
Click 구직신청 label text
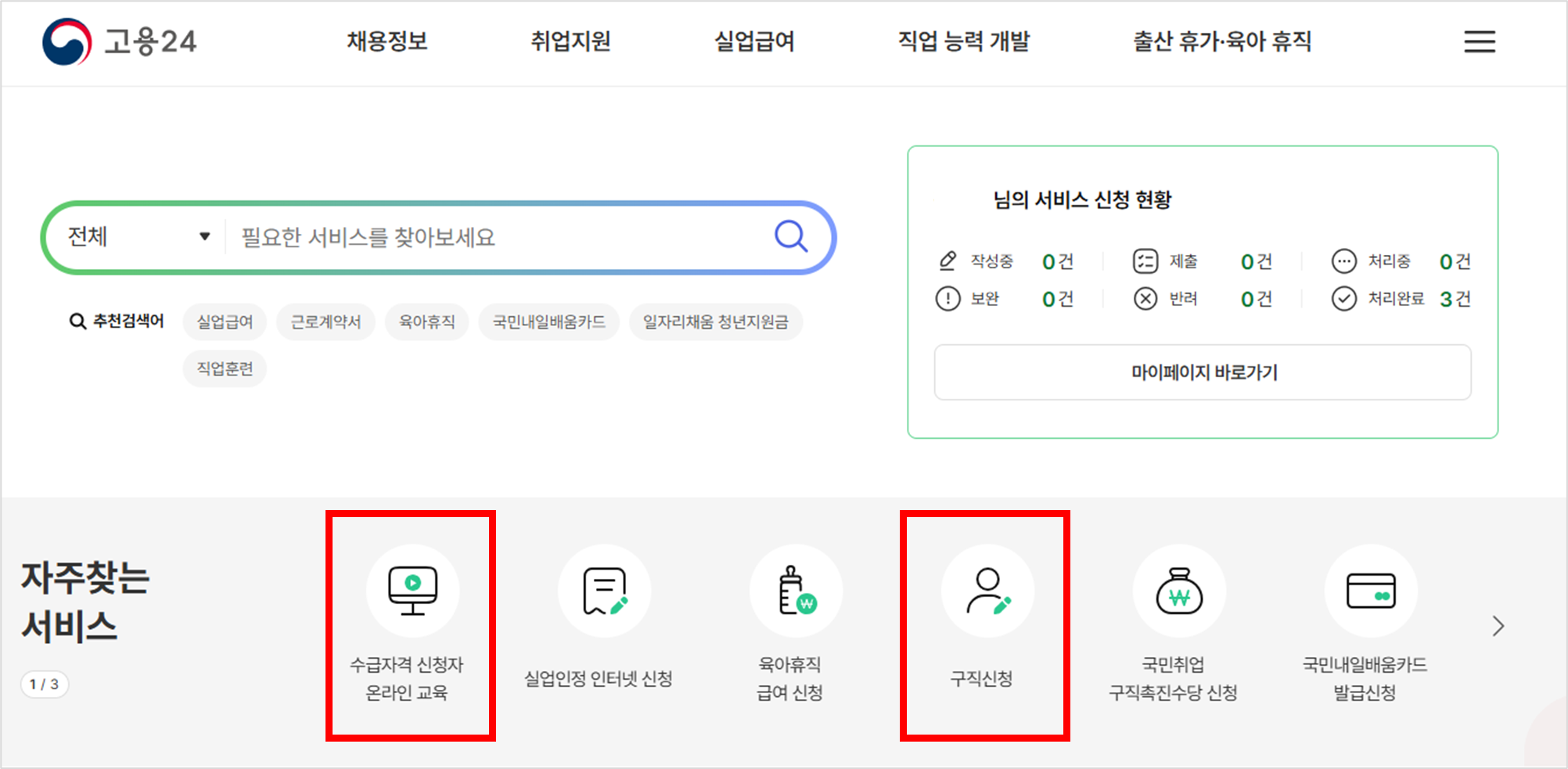point(982,678)
